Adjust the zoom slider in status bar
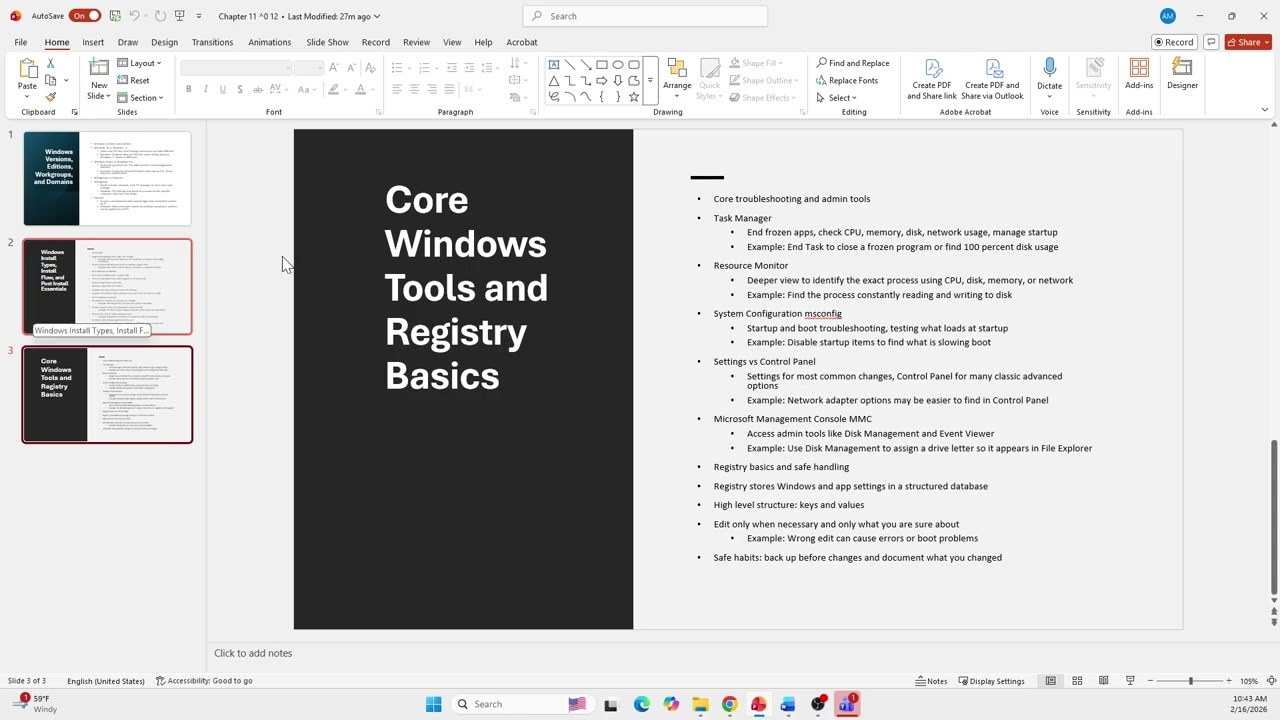The height and width of the screenshot is (720, 1280). [x=1190, y=681]
